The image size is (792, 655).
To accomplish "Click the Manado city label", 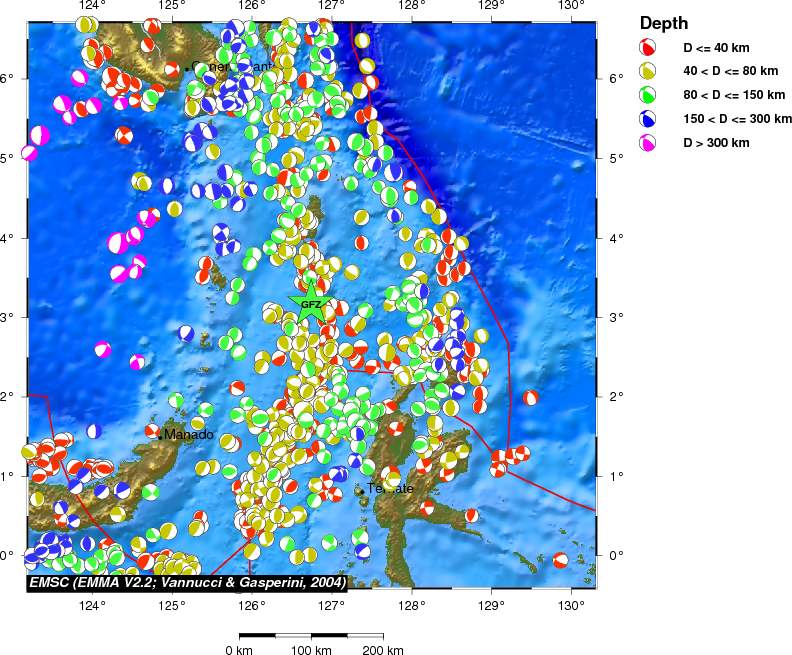I will tap(189, 435).
